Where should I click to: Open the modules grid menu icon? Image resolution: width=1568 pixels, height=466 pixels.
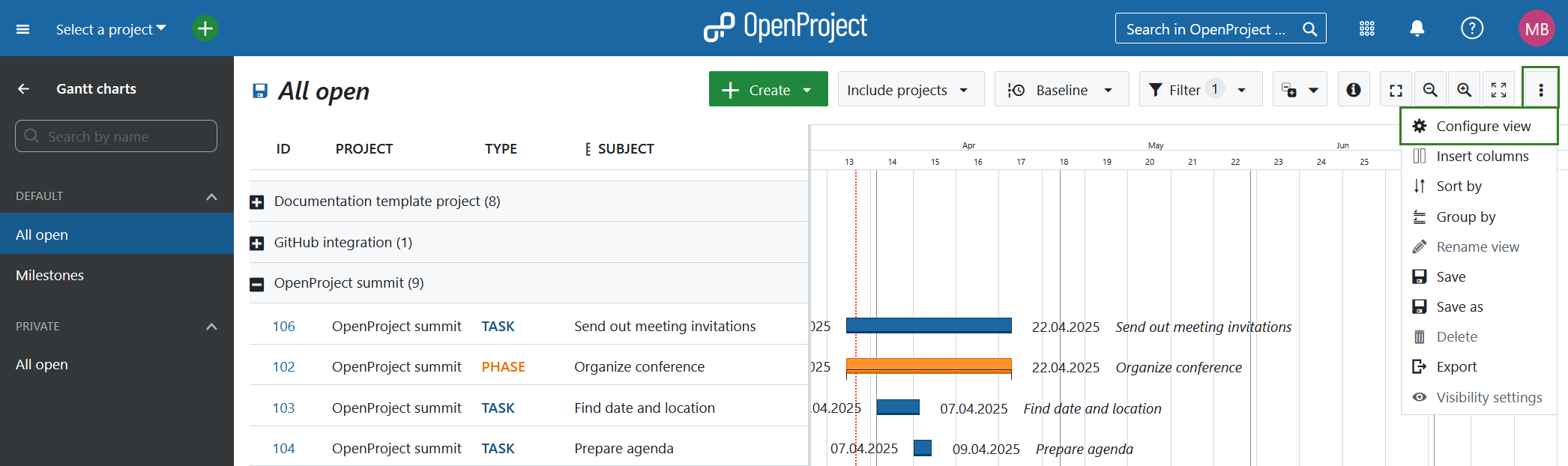coord(1367,28)
